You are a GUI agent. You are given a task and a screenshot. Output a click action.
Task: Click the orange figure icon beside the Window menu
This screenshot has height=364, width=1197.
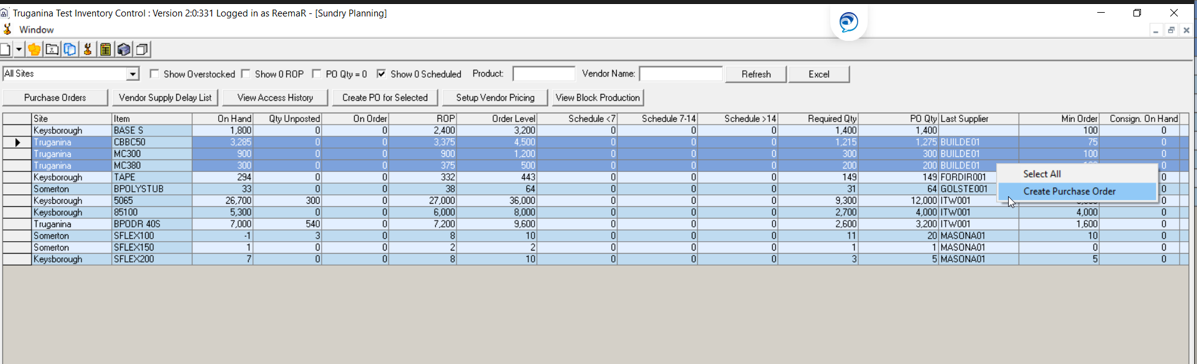pyautogui.click(x=8, y=29)
